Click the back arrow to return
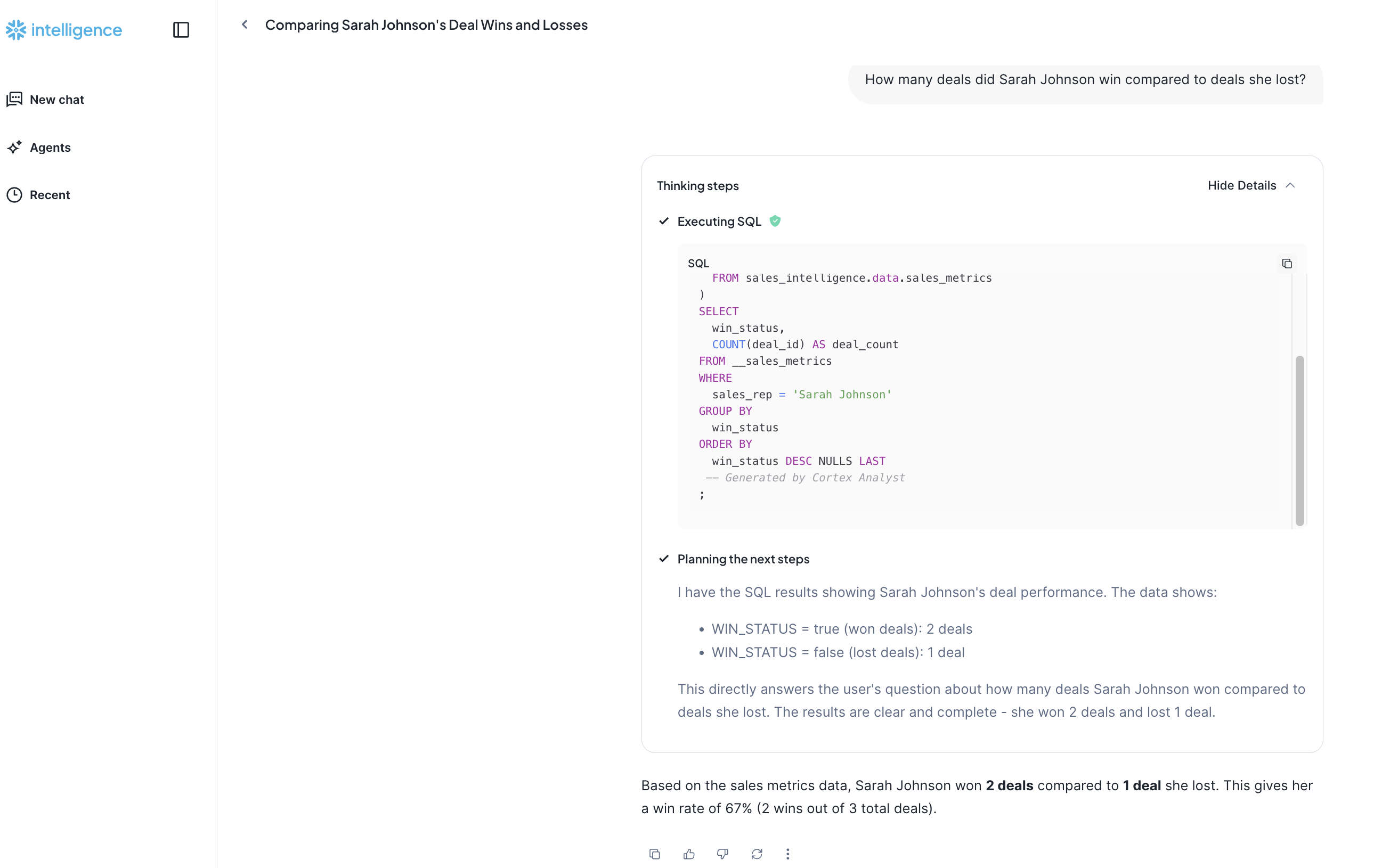This screenshot has width=1398, height=868. point(245,24)
